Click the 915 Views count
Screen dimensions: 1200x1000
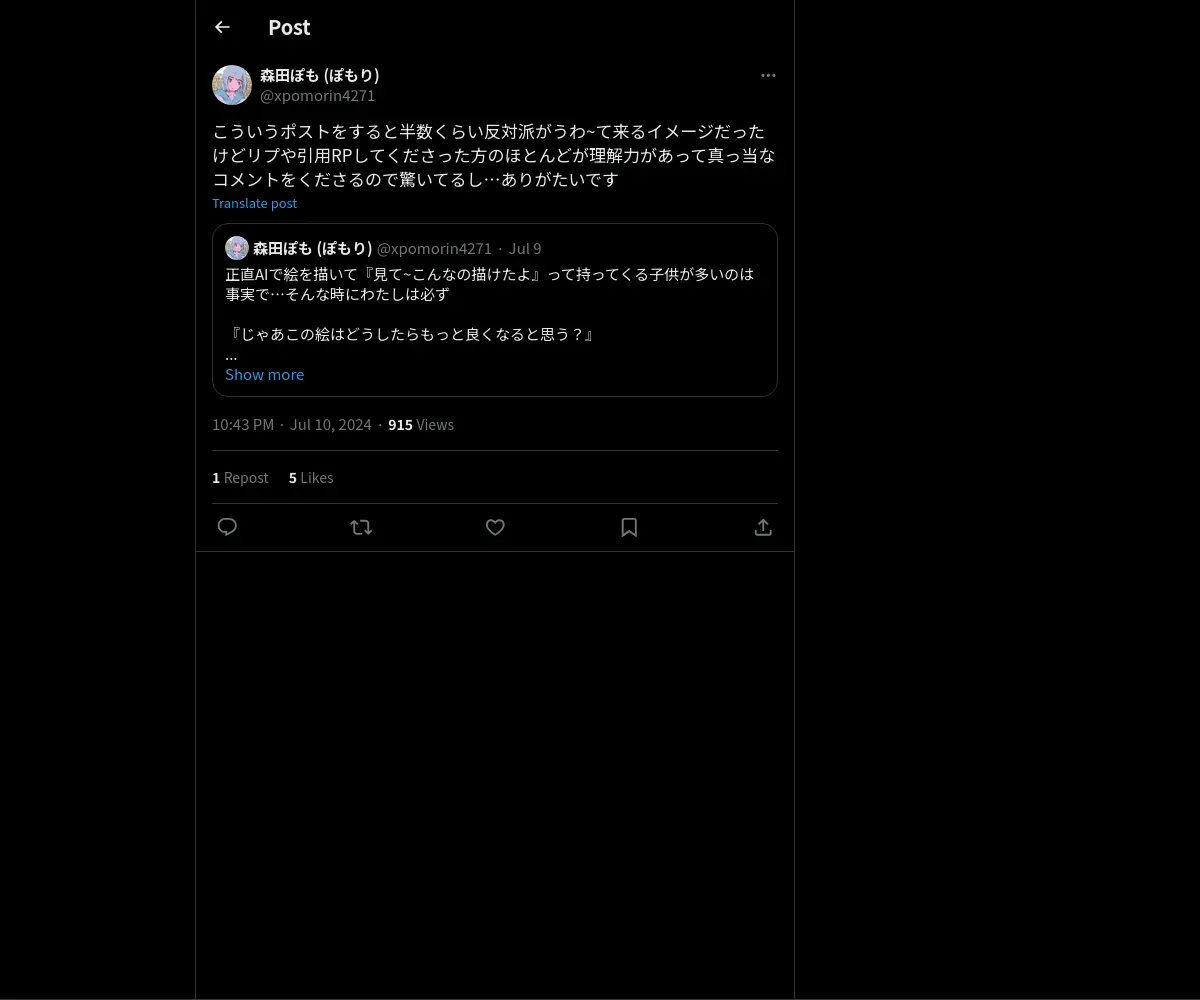(x=421, y=425)
